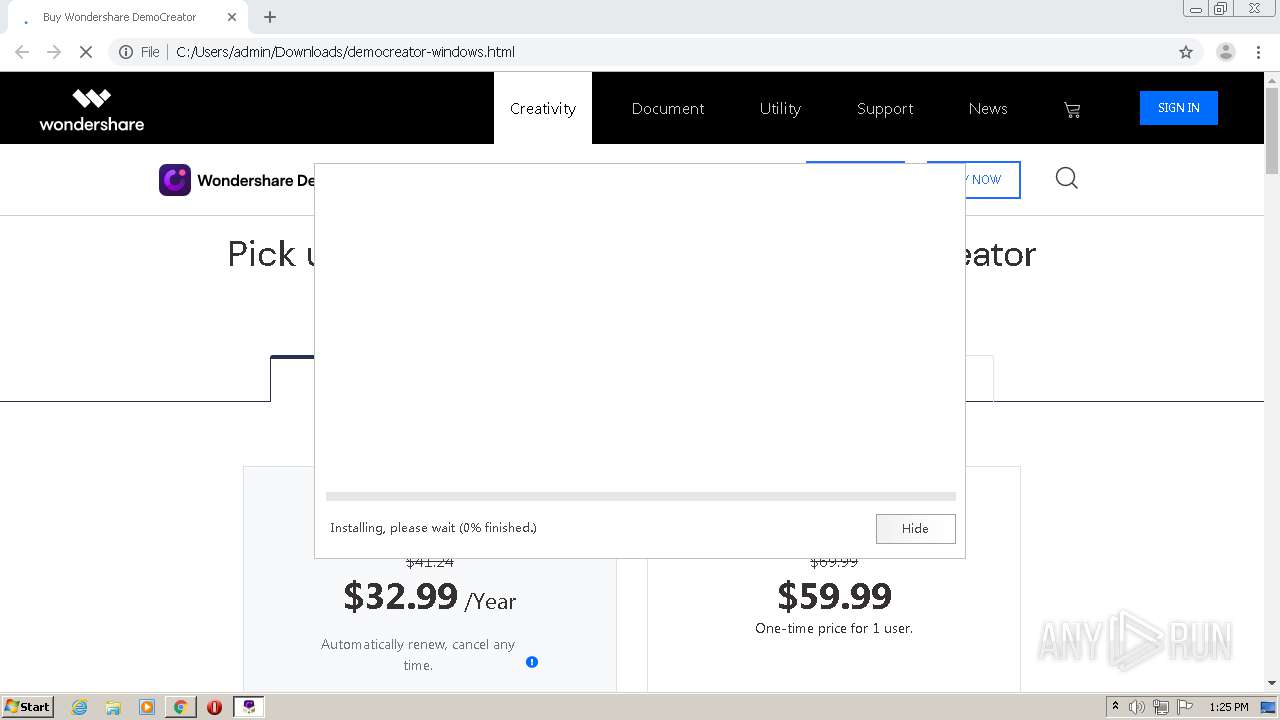Click the blue info icon near pricing
1280x720 pixels.
532,662
